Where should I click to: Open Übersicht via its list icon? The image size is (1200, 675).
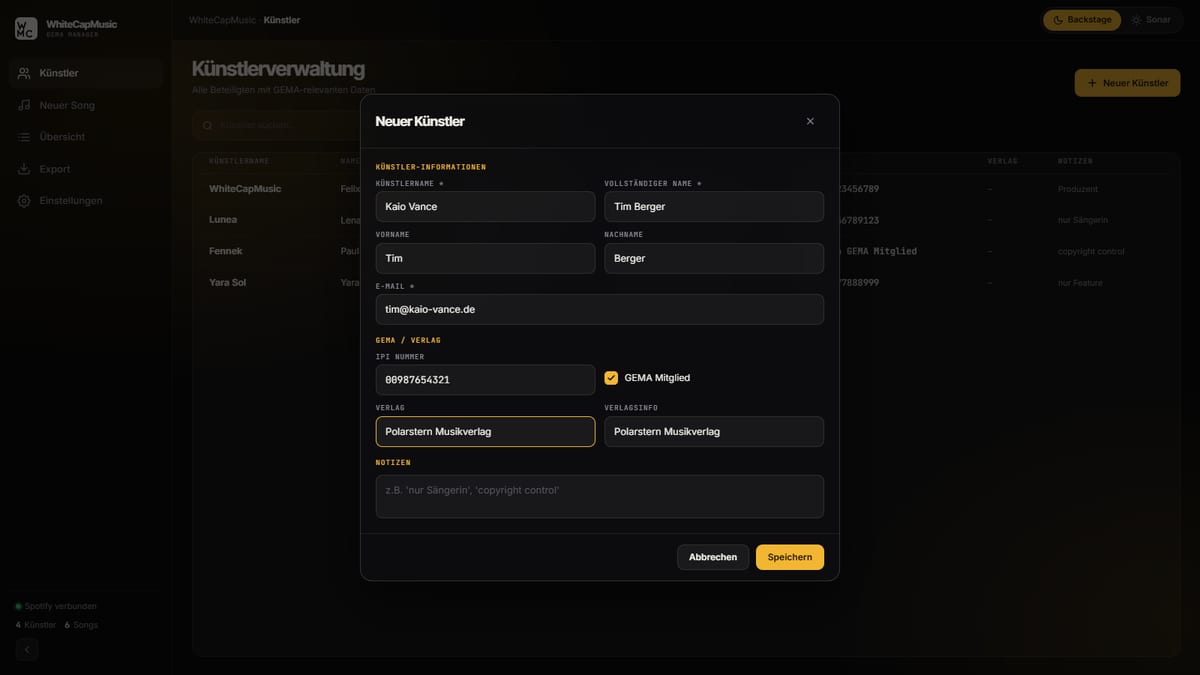click(24, 137)
